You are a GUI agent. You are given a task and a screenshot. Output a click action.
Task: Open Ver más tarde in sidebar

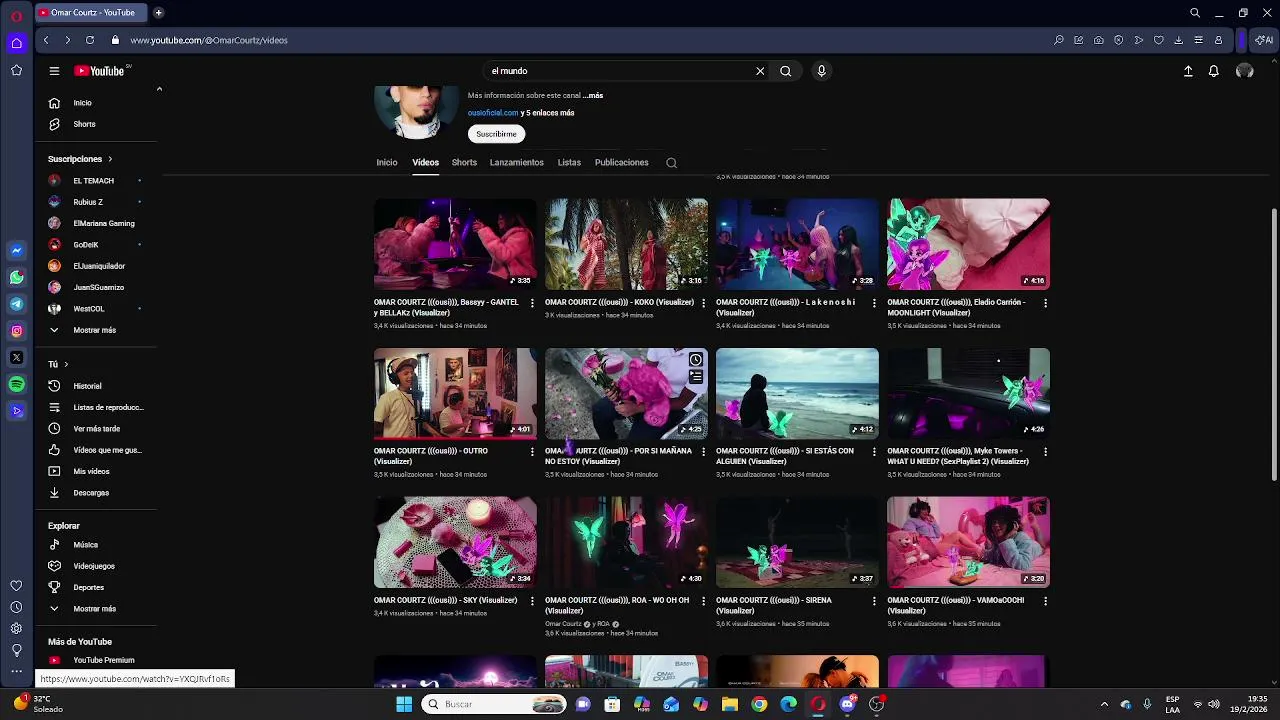coord(96,428)
